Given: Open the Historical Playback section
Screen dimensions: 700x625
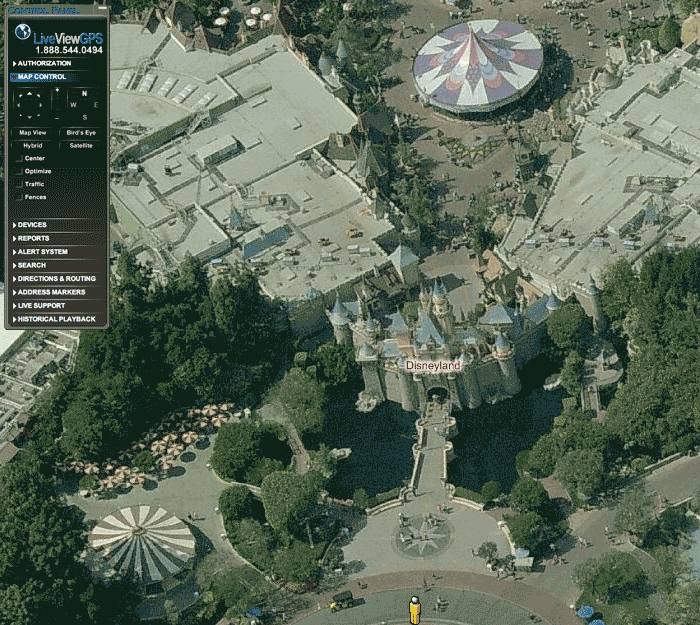Looking at the screenshot, I should [x=56, y=319].
